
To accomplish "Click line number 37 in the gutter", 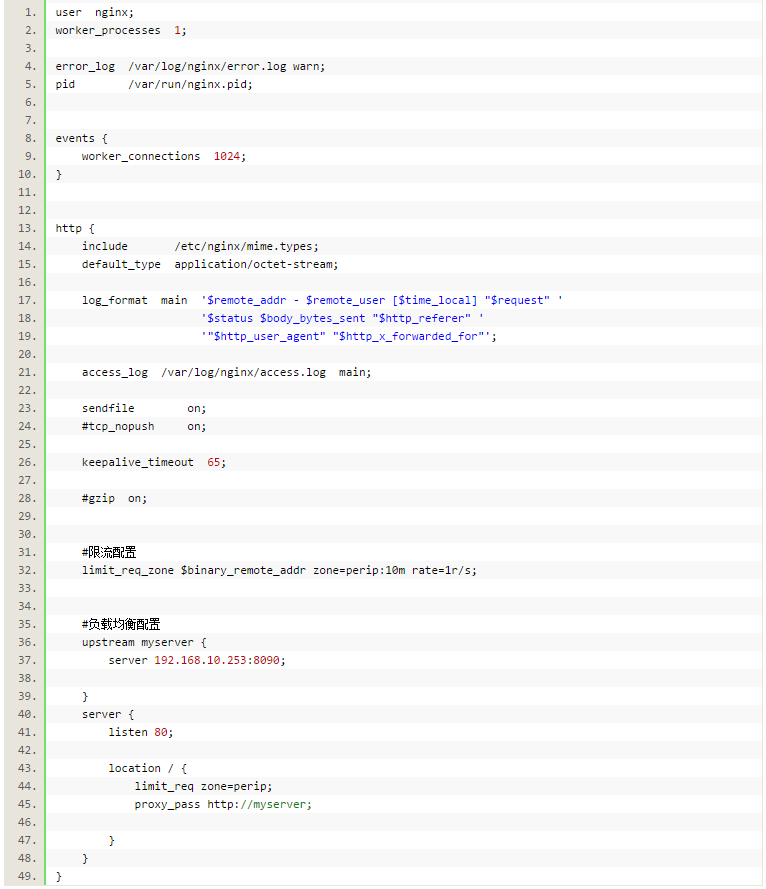I will [27, 661].
